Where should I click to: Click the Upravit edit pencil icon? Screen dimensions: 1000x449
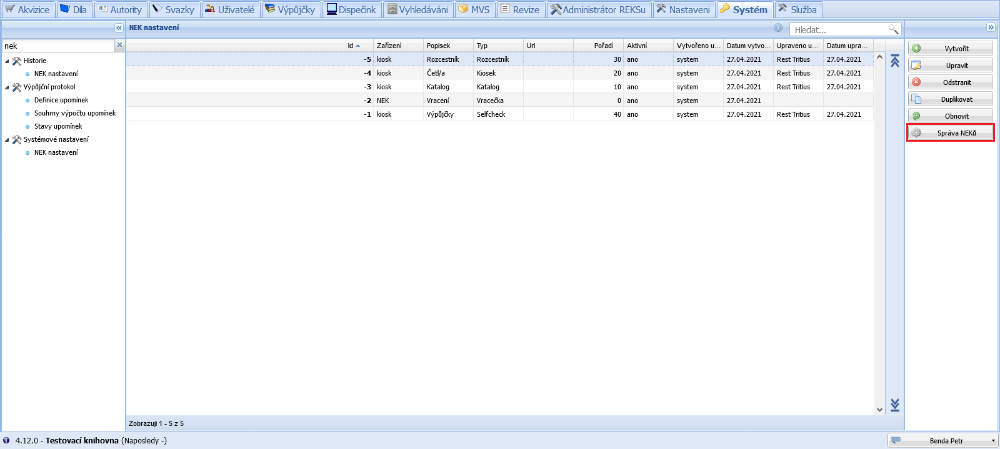point(917,65)
